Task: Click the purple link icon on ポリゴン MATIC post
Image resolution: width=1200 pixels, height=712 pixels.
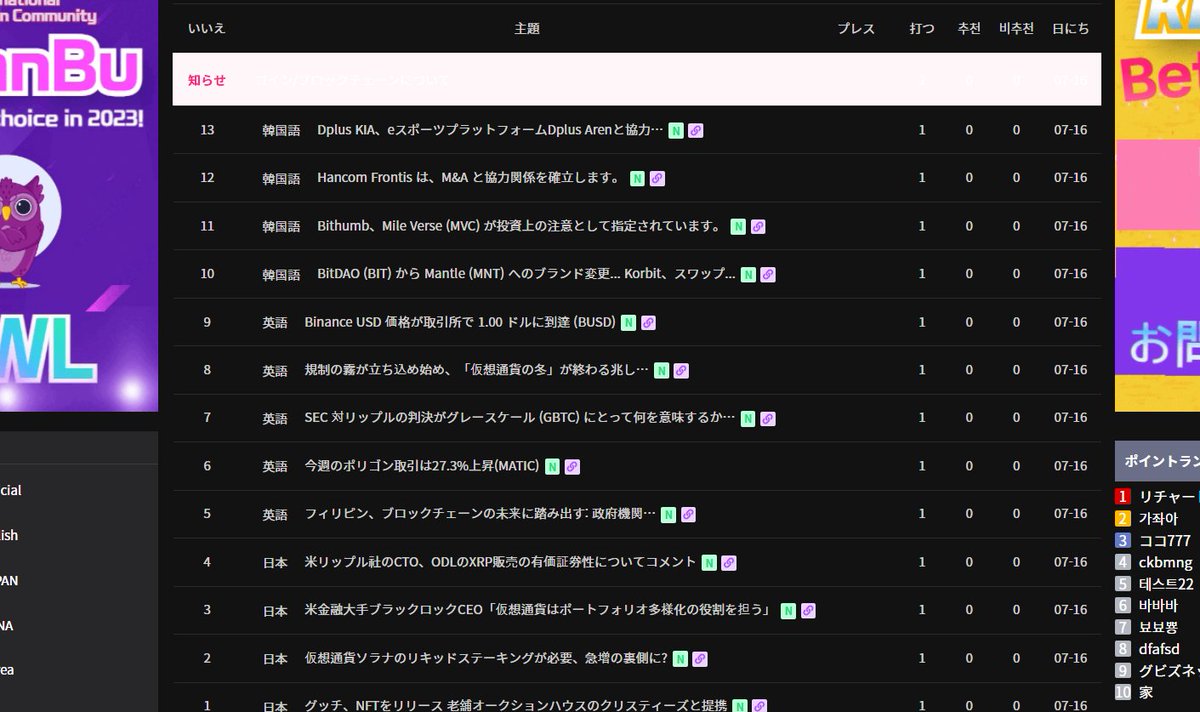Action: [x=572, y=466]
